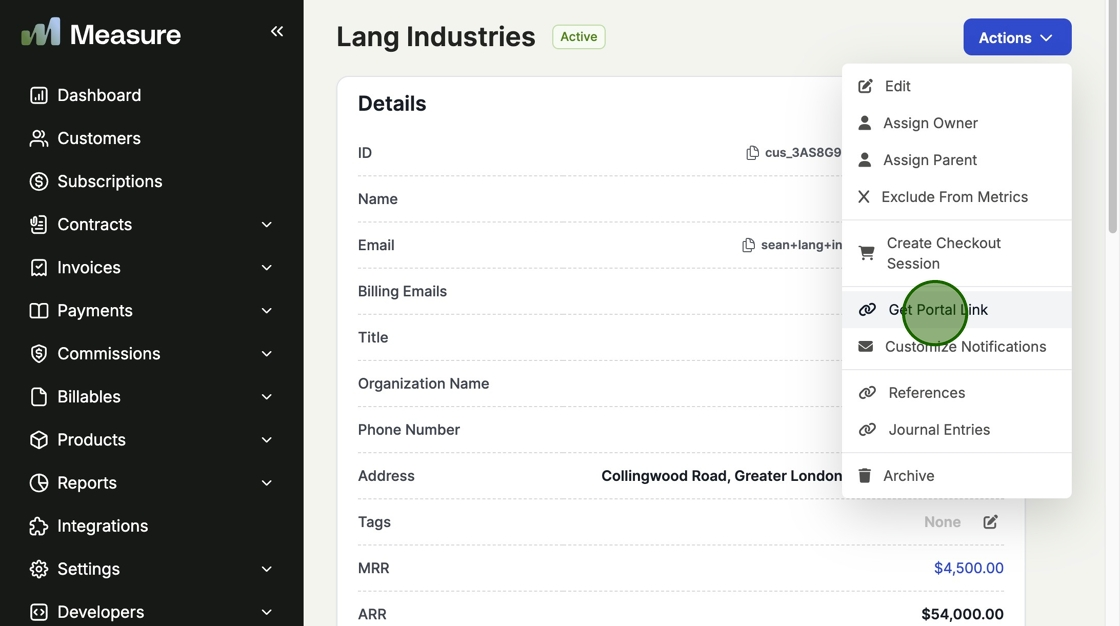
Task: Select Get Portal Link menu item
Action: point(937,310)
